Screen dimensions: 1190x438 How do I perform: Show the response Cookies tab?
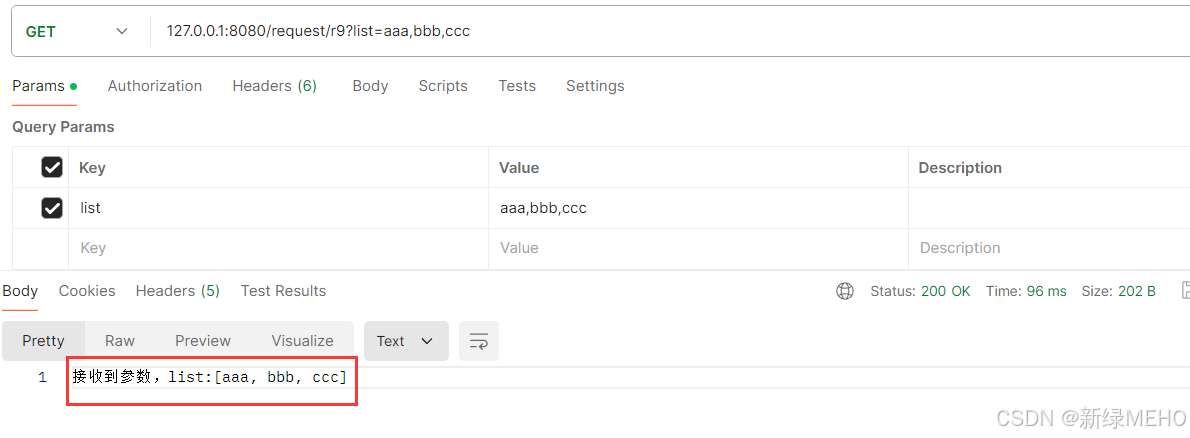[87, 291]
